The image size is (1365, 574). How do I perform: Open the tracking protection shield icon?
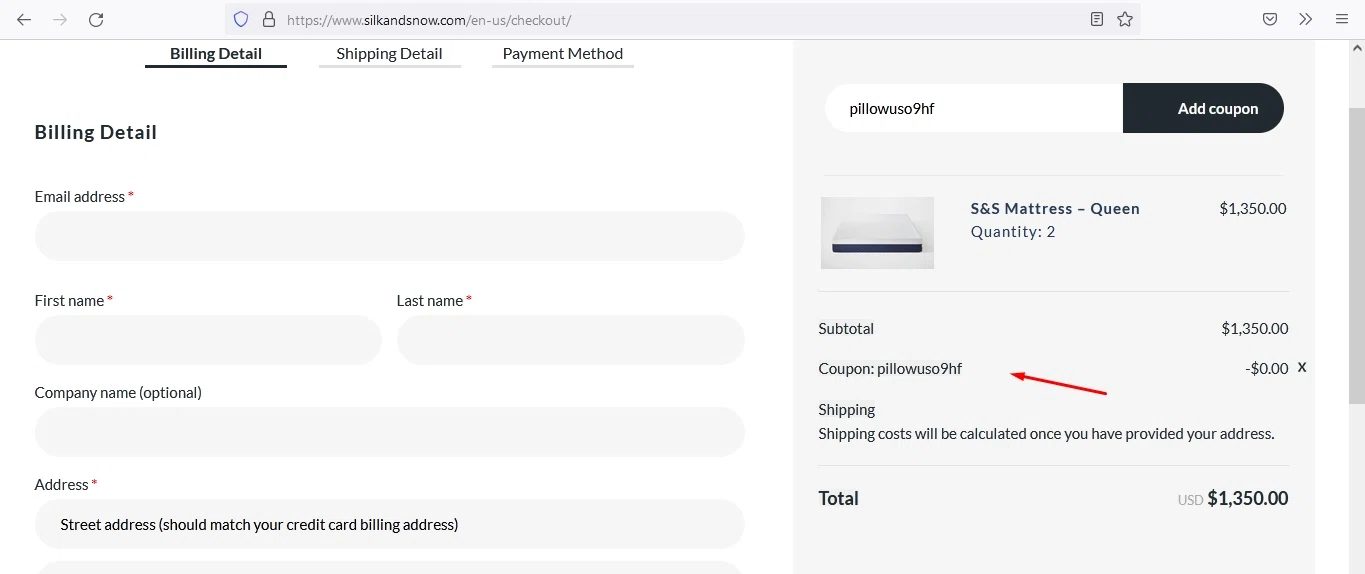click(x=240, y=19)
